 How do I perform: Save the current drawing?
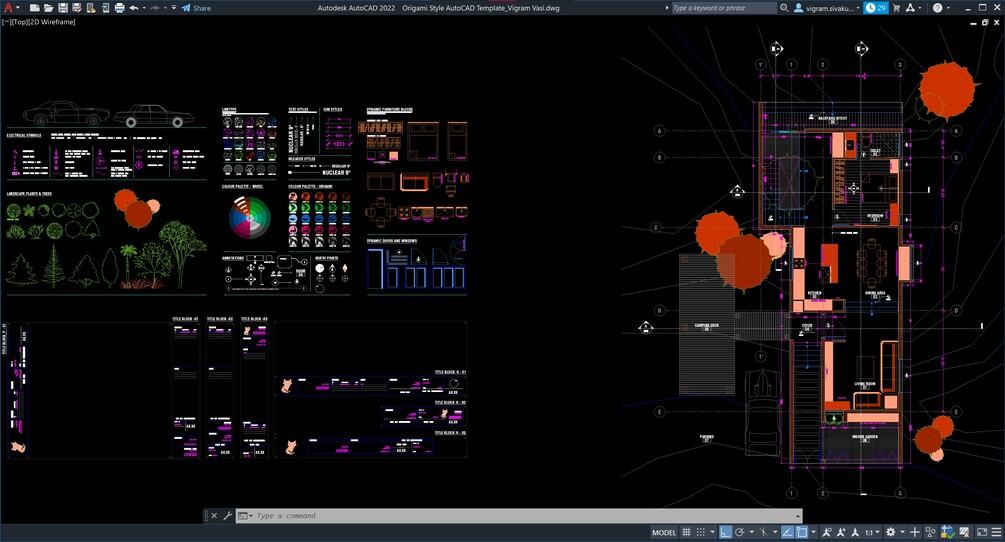tap(63, 8)
